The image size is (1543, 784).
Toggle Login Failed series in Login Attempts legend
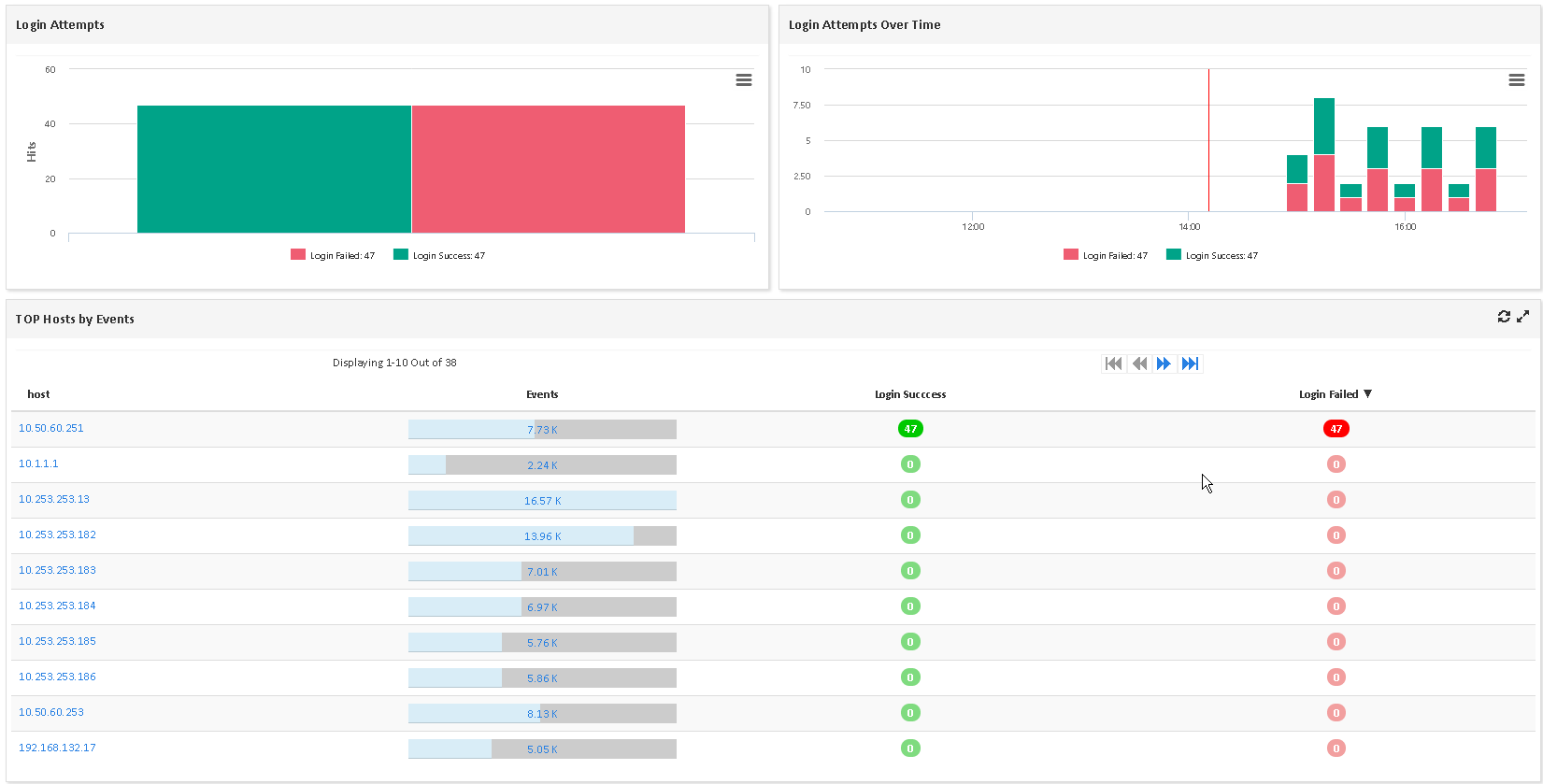click(334, 255)
